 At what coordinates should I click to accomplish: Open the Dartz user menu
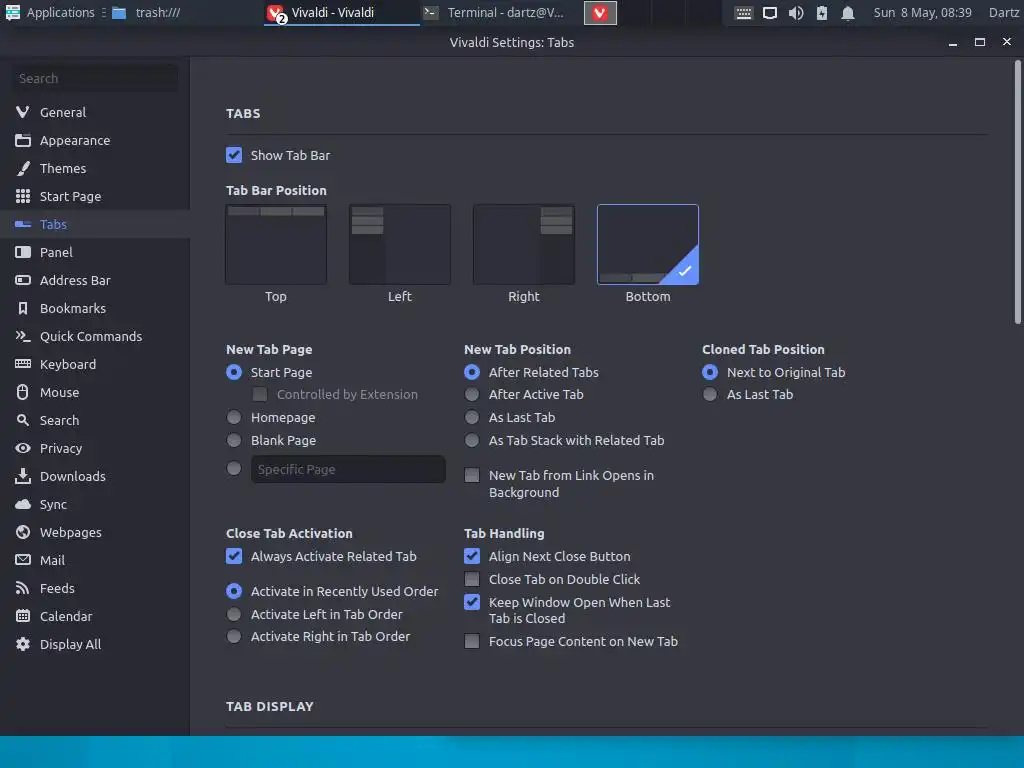(x=1004, y=12)
